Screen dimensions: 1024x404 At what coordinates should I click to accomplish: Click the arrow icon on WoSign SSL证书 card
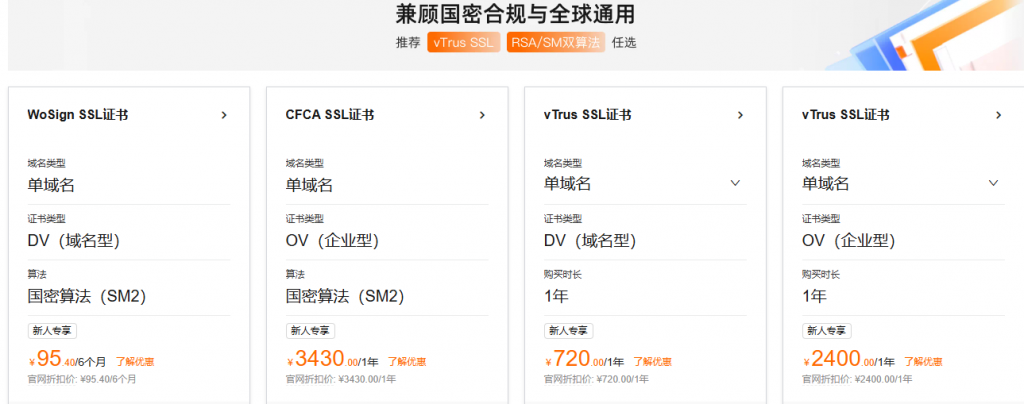pyautogui.click(x=224, y=115)
